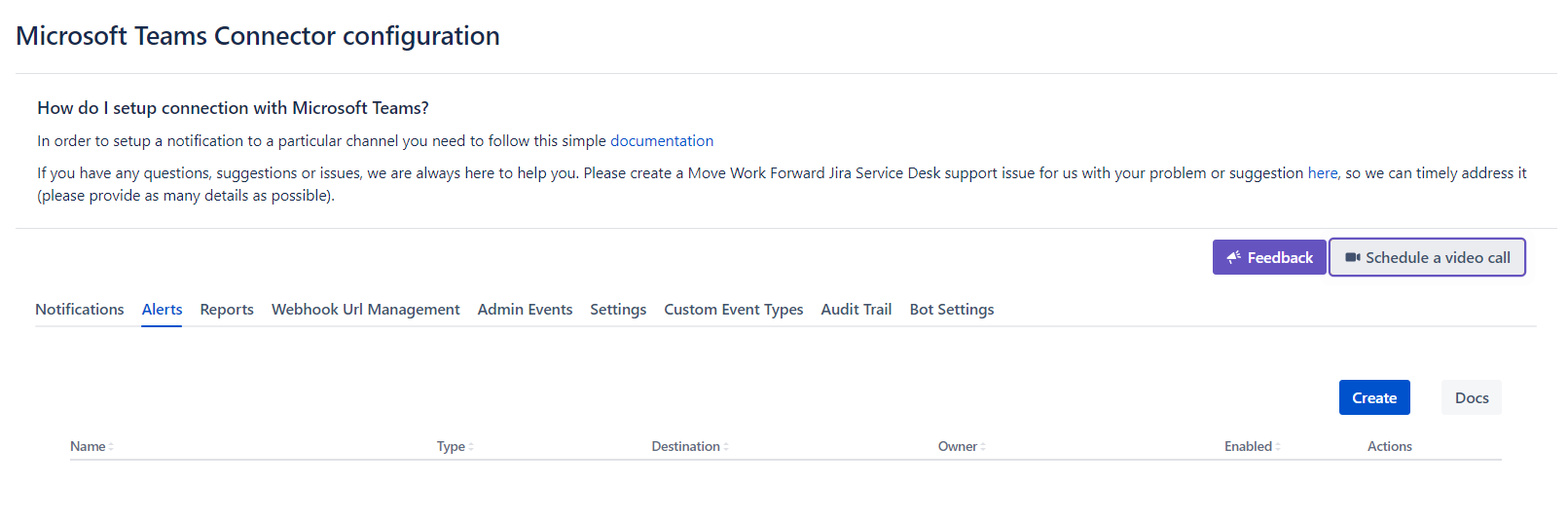Screen dimensions: 1568x523
Task: Click the megaphone icon on Feedback button
Action: click(1233, 258)
